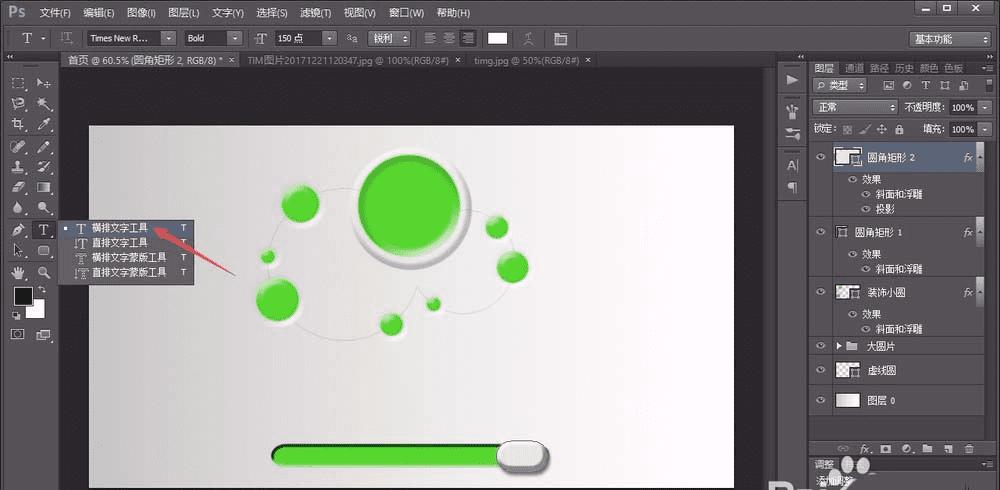Open the 图层(L) menu
Image resolution: width=1000 pixels, height=490 pixels.
184,13
